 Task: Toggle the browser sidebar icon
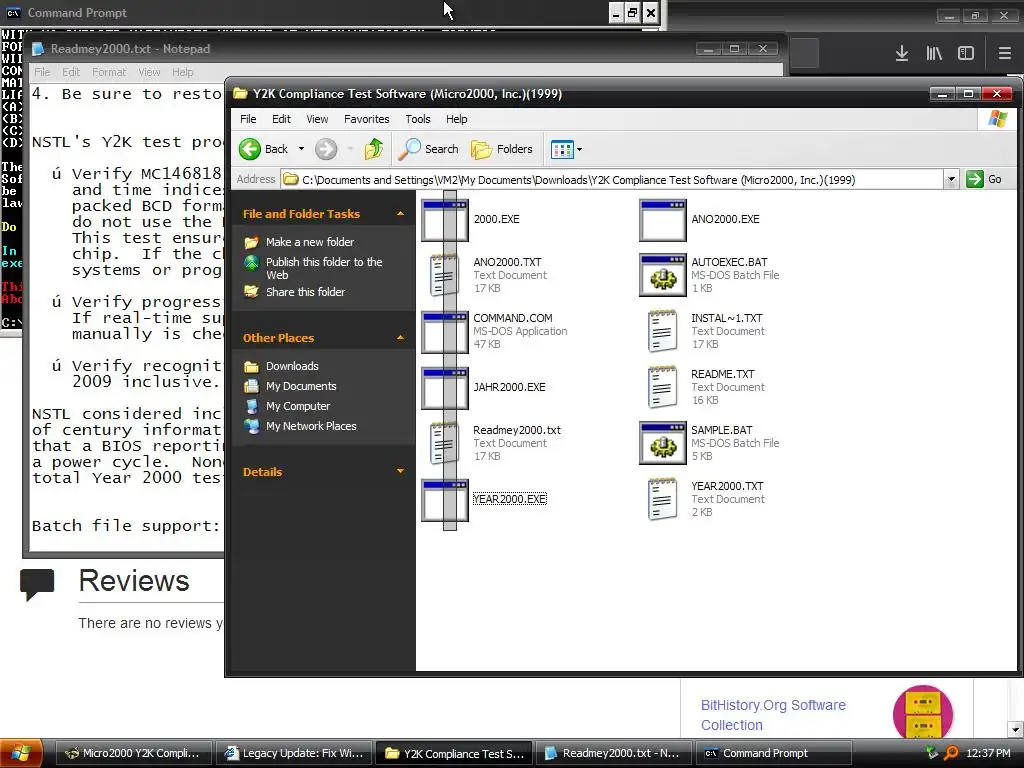click(966, 54)
